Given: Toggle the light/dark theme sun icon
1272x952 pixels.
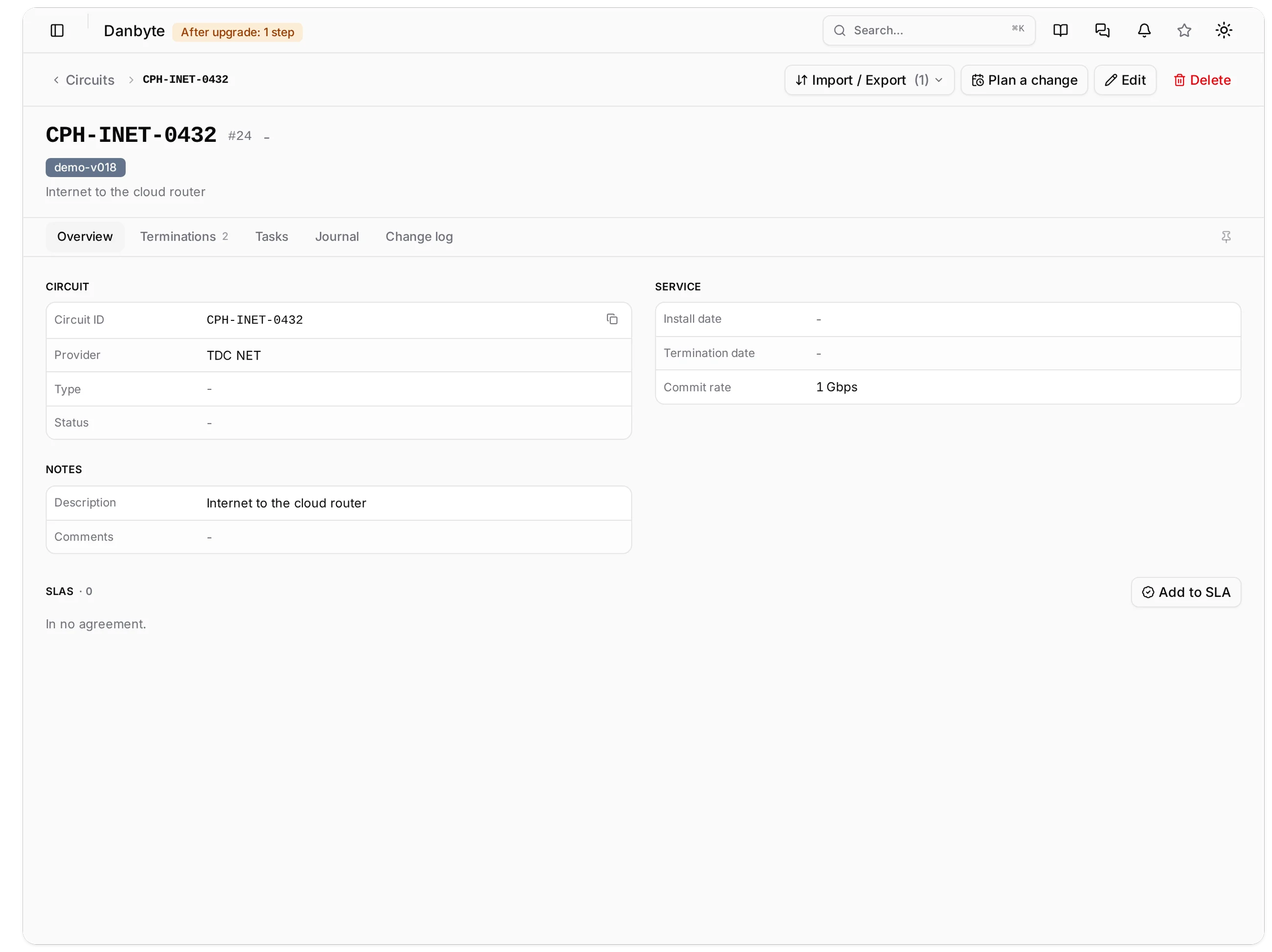Looking at the screenshot, I should pyautogui.click(x=1223, y=30).
